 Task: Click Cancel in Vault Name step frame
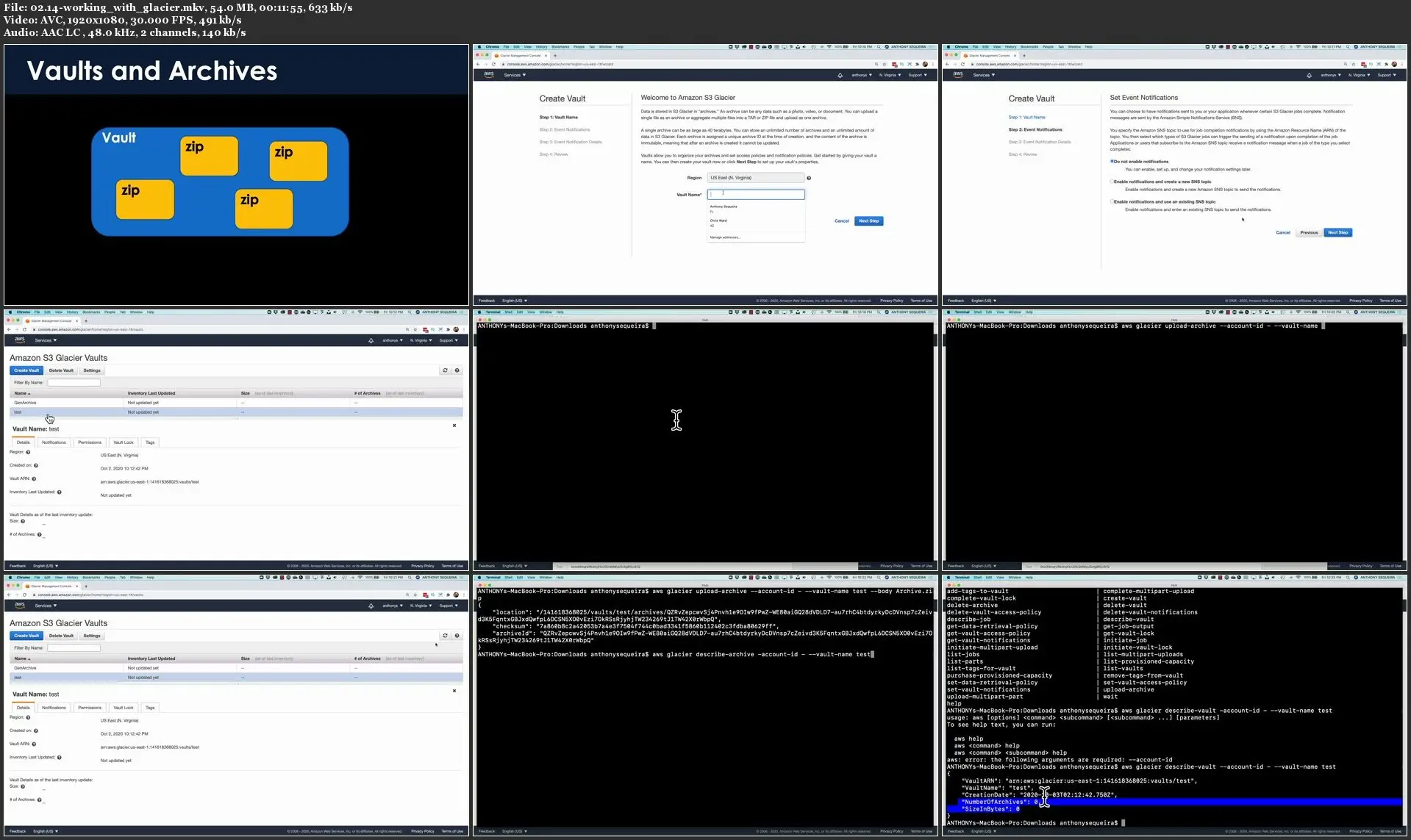pyautogui.click(x=842, y=220)
